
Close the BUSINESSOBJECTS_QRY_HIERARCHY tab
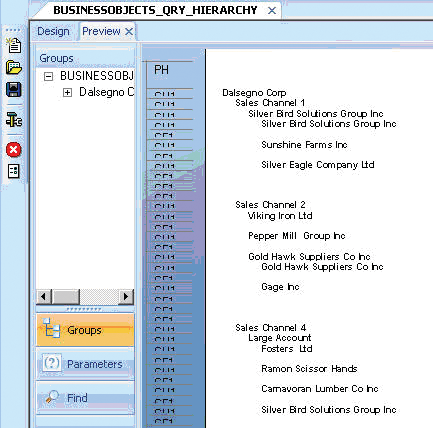coord(272,11)
